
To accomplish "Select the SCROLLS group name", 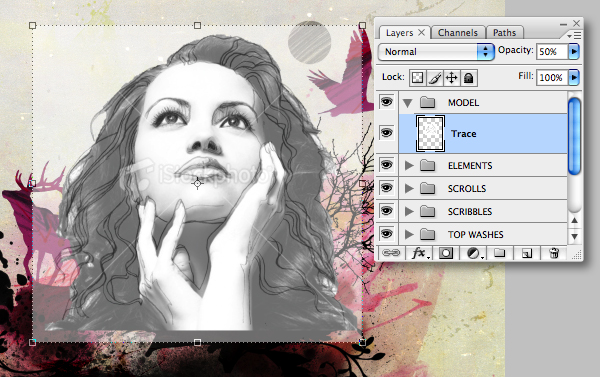I will pyautogui.click(x=467, y=189).
